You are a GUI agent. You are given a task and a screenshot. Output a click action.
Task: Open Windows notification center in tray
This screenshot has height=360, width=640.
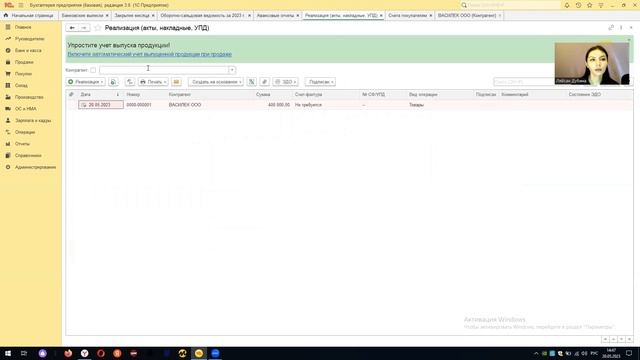629,353
